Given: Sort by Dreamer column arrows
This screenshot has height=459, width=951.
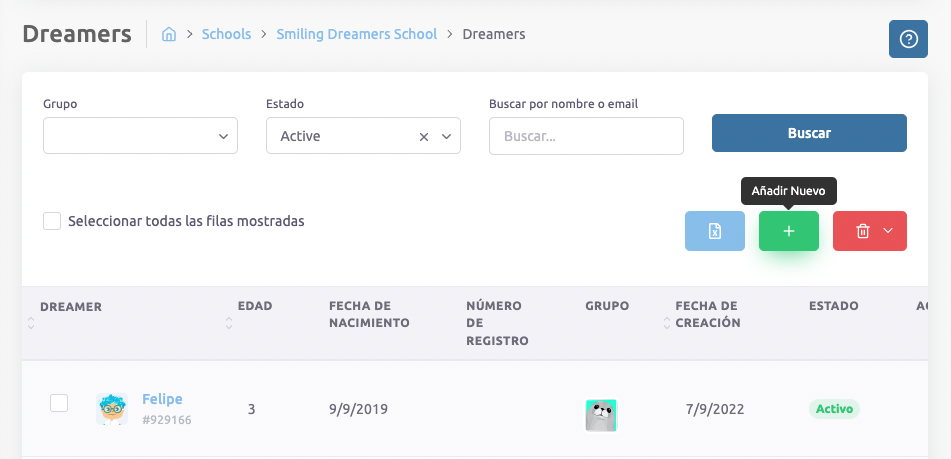Looking at the screenshot, I should [x=31, y=323].
